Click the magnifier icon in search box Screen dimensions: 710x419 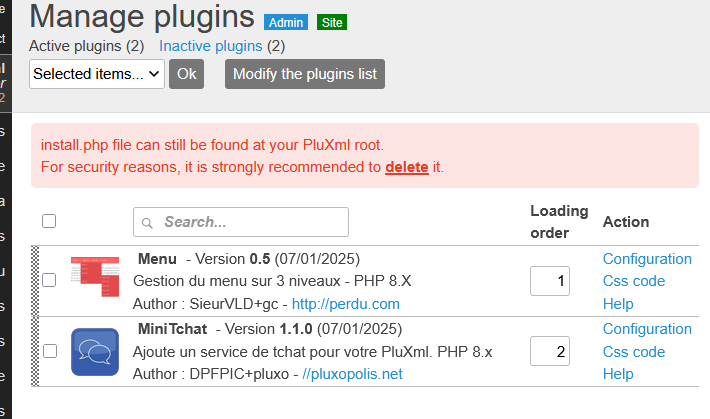[148, 222]
